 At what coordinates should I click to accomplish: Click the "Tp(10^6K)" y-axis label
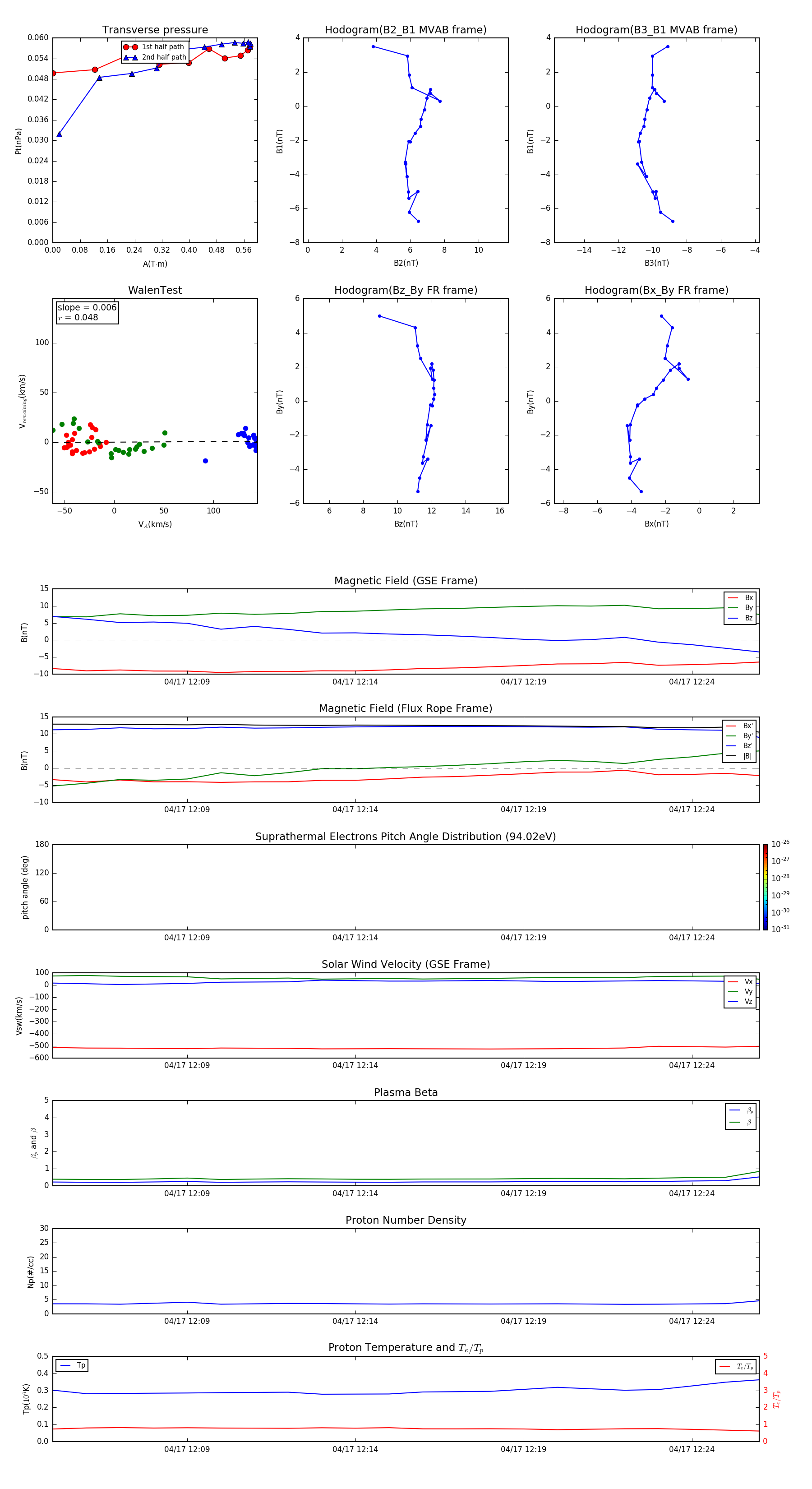click(x=26, y=1399)
